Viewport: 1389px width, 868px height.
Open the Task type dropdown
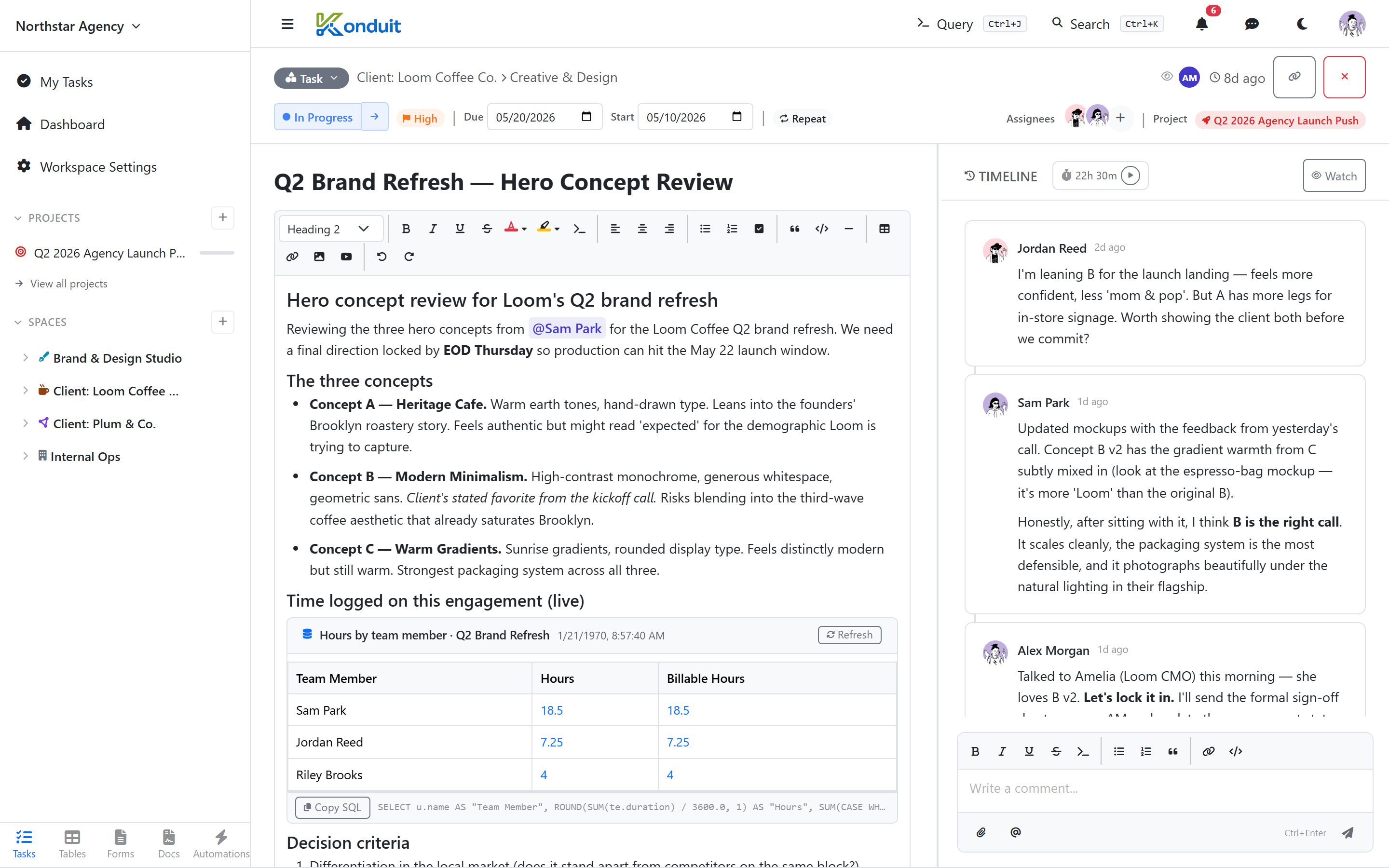[x=311, y=78]
